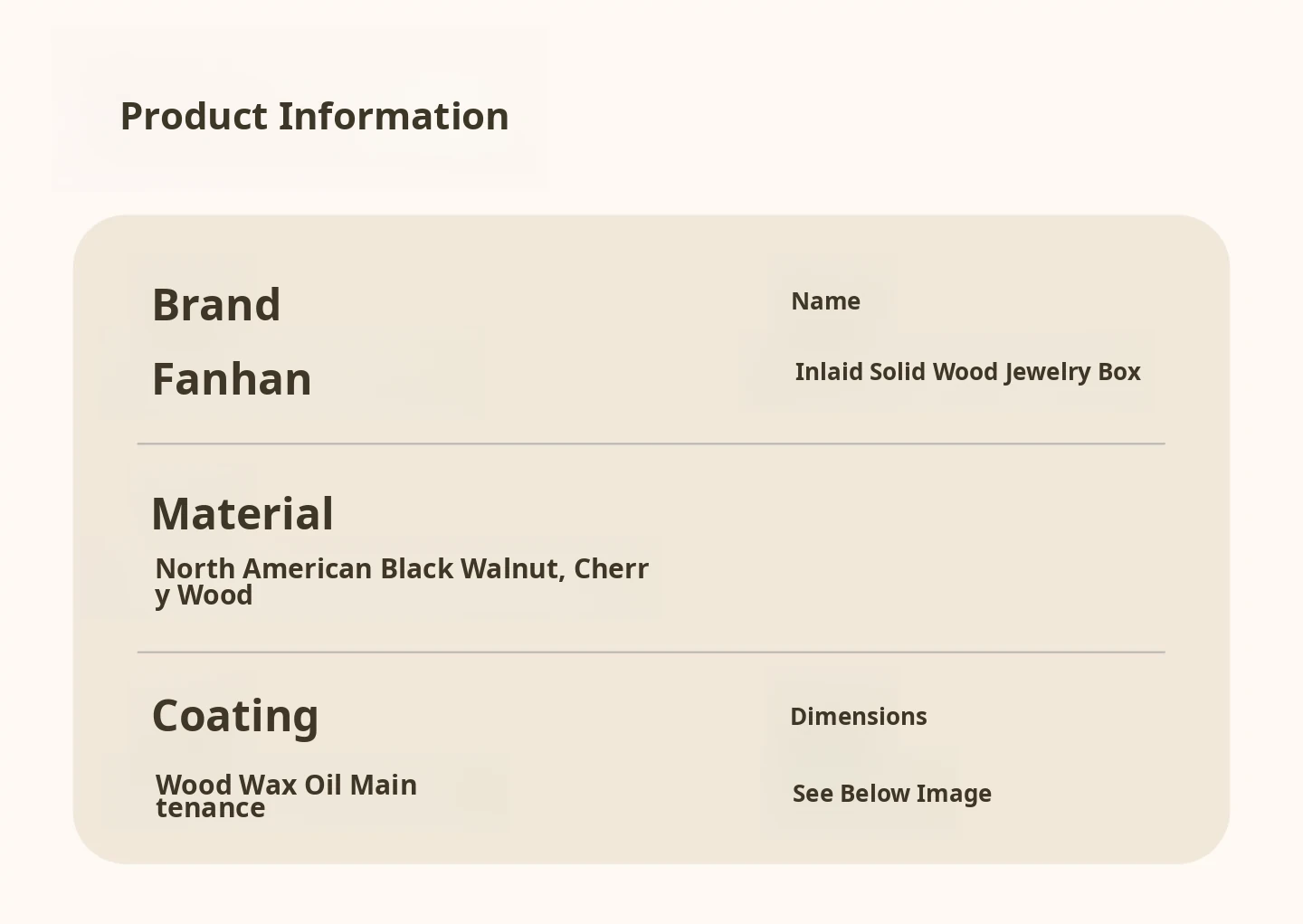This screenshot has width=1303, height=924.
Task: Click the wrapped 'y Wood' text line
Action: coord(204,595)
